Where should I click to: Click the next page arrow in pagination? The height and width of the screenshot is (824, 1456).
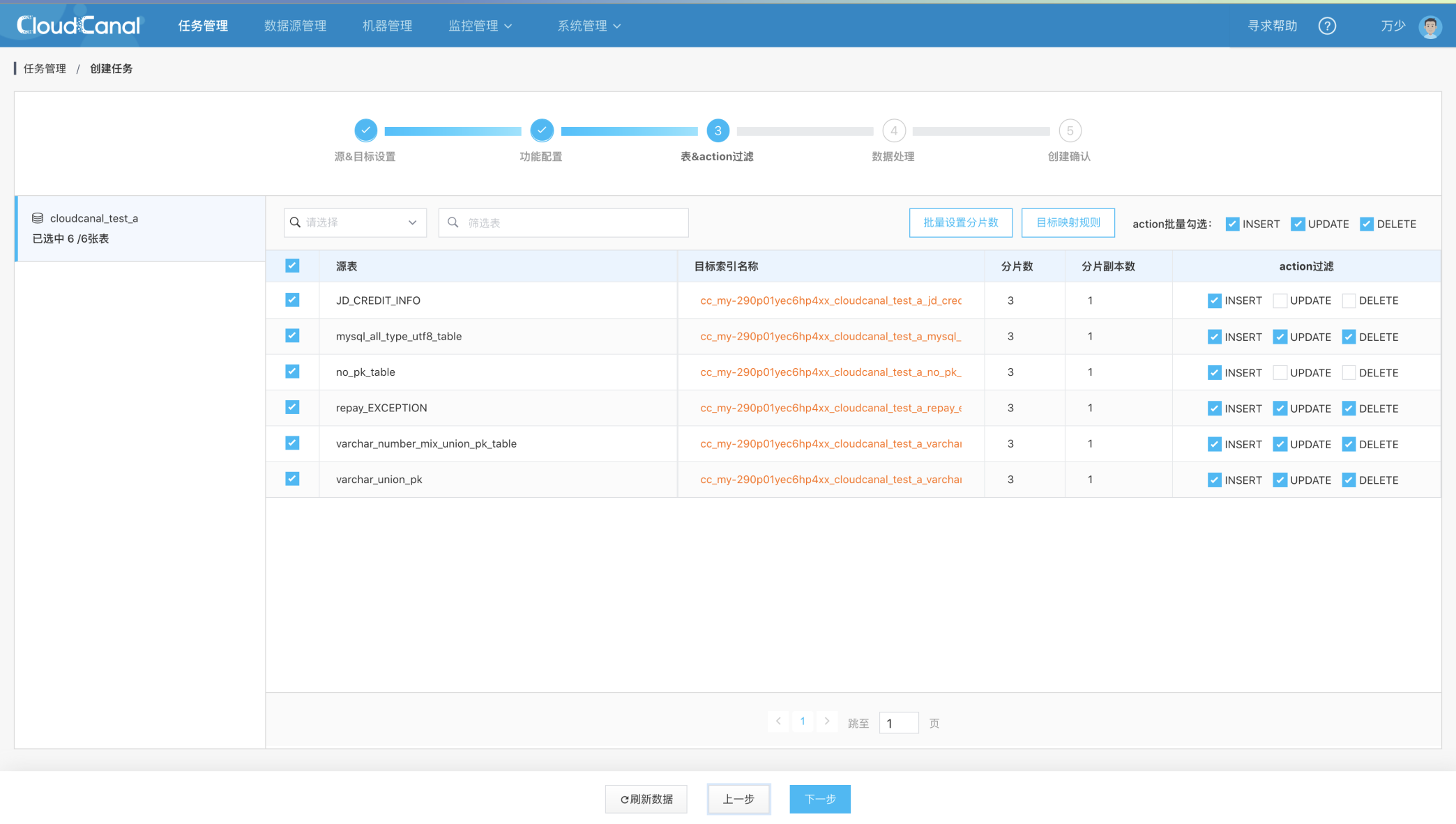pos(827,722)
